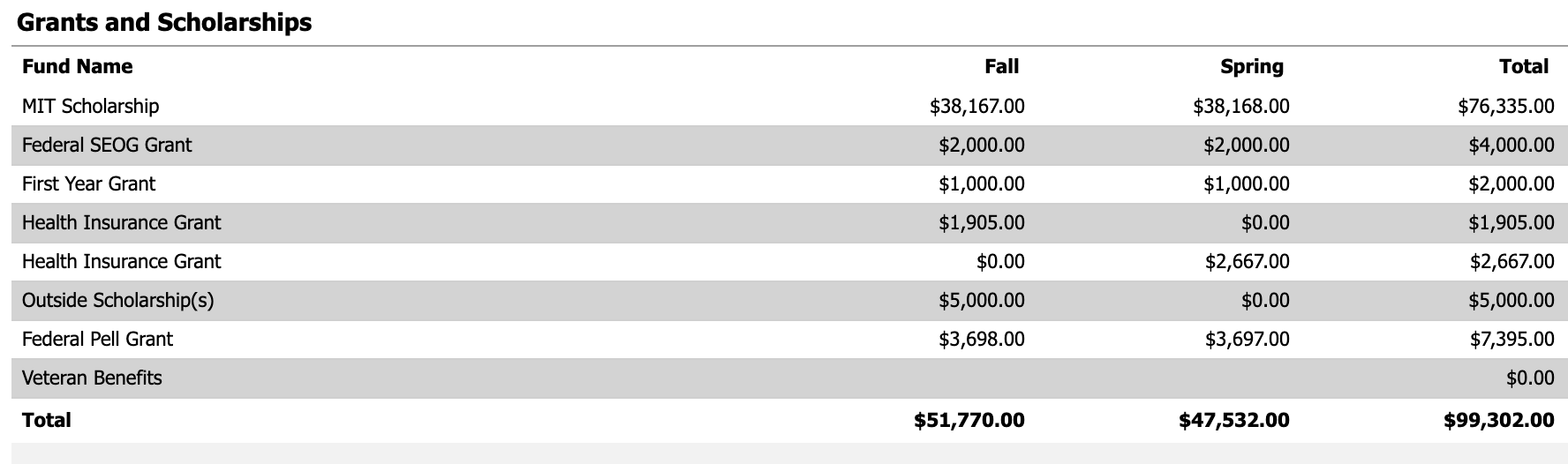
Task: Click the bold fall total $51,770.00
Action: (x=969, y=420)
